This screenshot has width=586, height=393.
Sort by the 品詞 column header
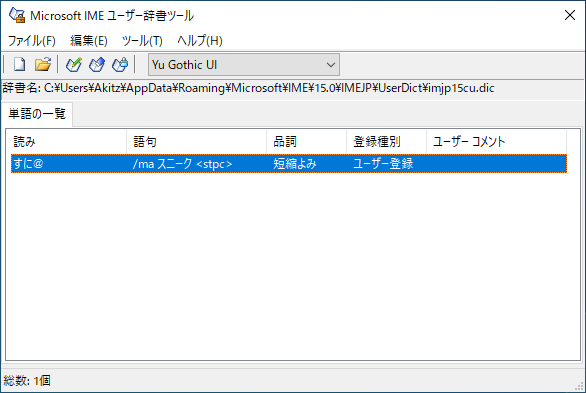(x=306, y=142)
